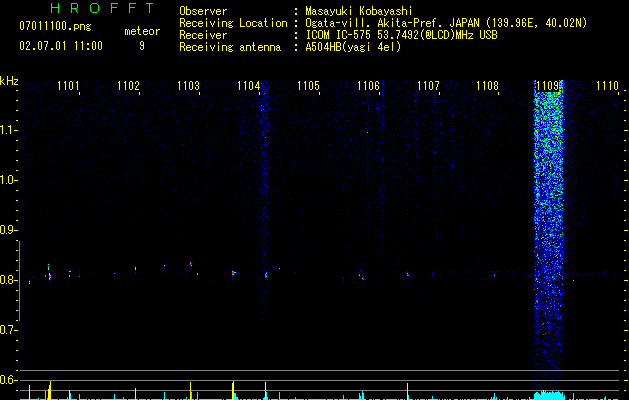Click the kHz axis unit label
This screenshot has width=629, height=400.
click(9, 81)
